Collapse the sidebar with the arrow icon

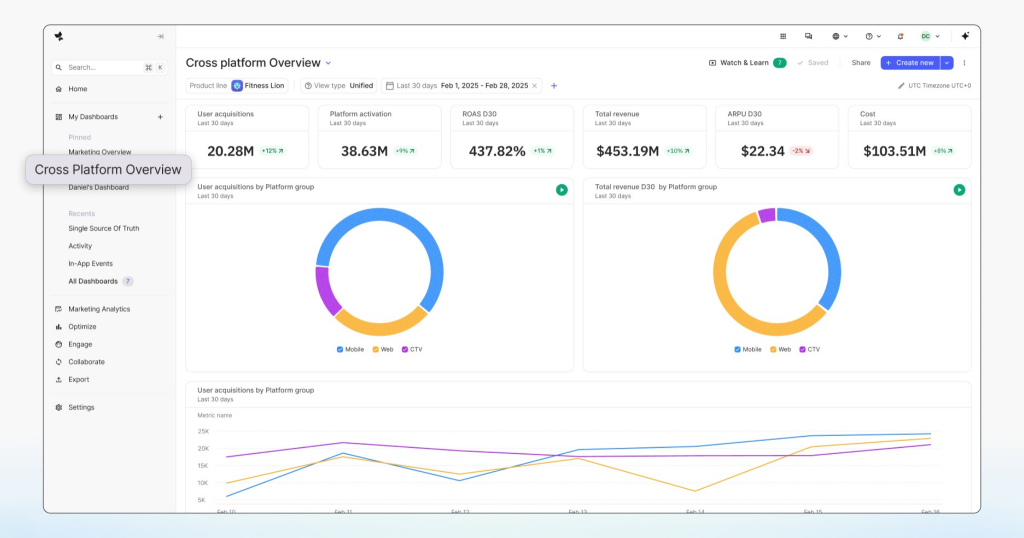(x=160, y=37)
